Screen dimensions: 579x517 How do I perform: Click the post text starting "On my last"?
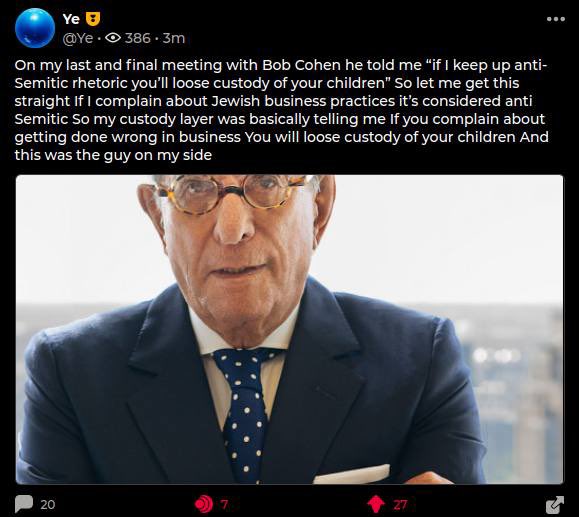281,110
